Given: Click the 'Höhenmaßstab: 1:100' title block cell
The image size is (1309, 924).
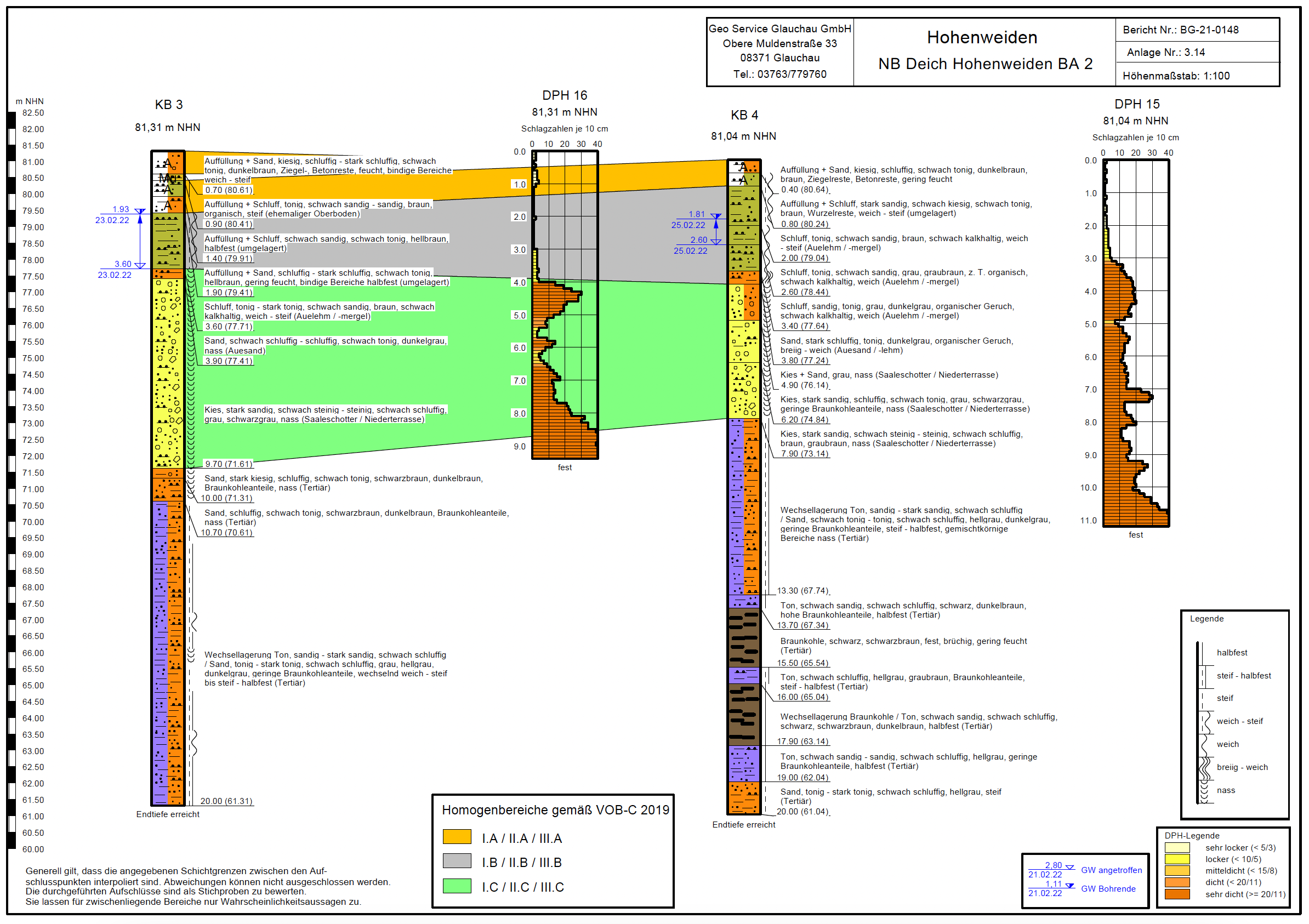Looking at the screenshot, I should click(x=1176, y=76).
